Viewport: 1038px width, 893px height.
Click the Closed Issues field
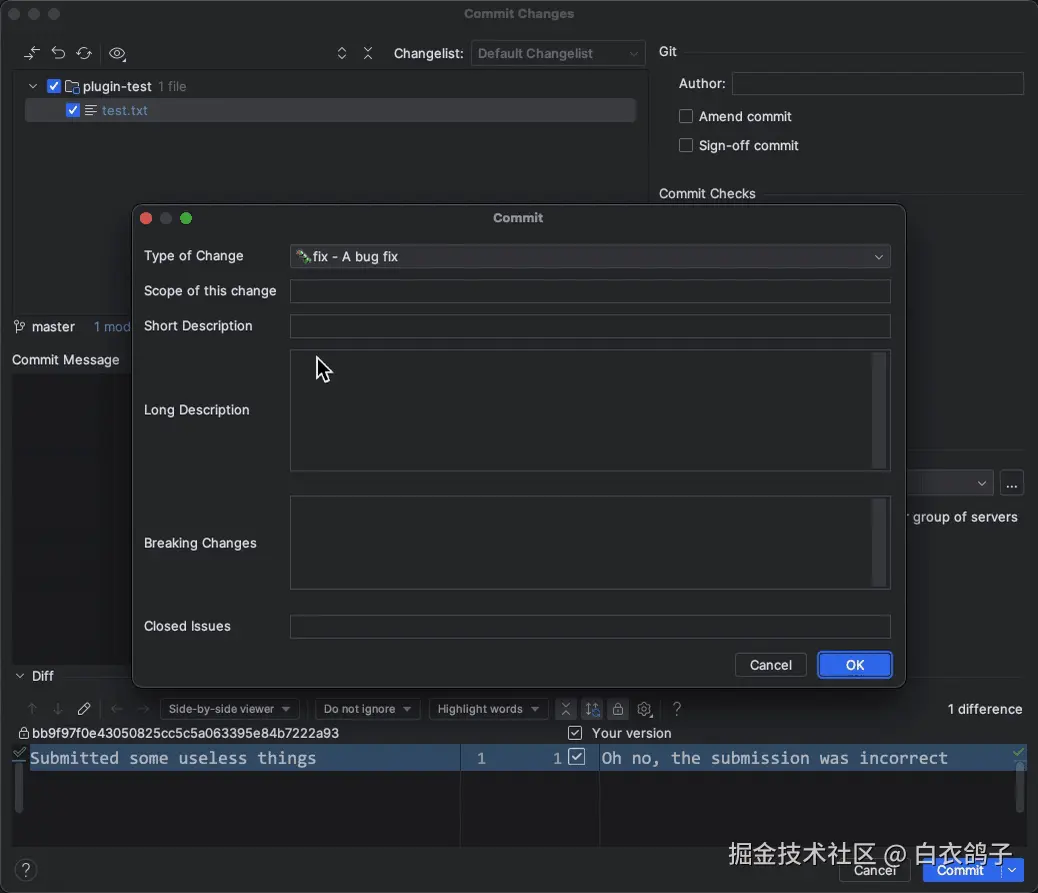pos(590,626)
